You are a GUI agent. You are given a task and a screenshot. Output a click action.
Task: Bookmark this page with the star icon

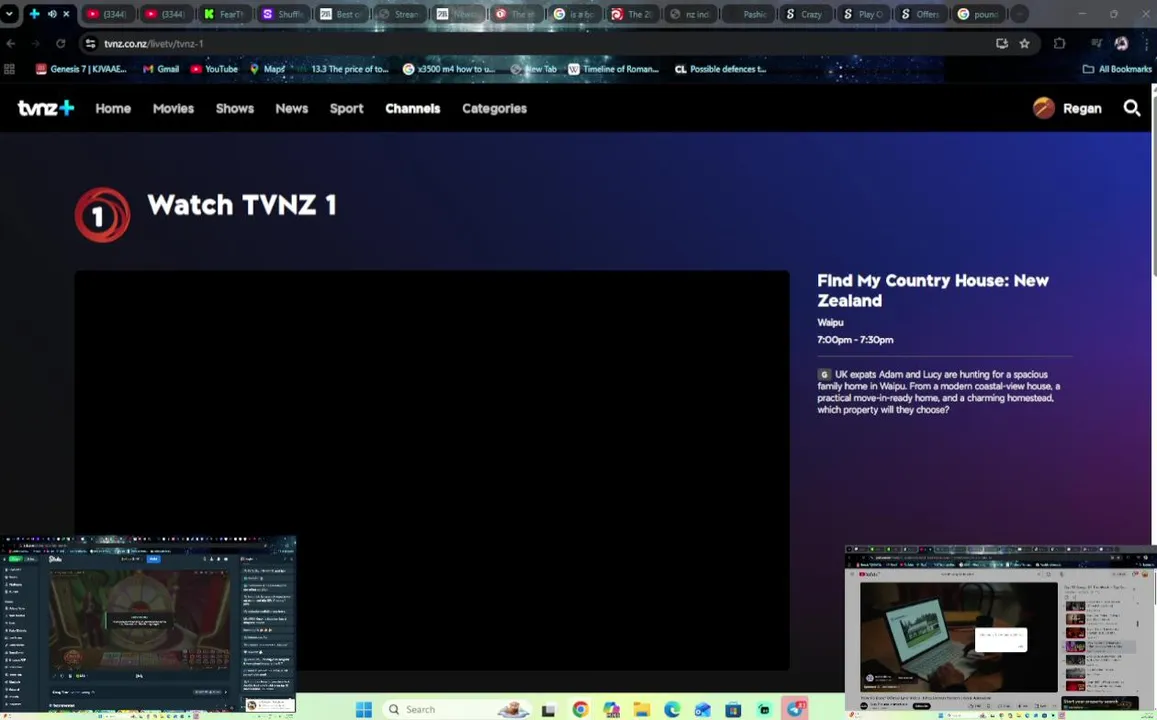1024,44
